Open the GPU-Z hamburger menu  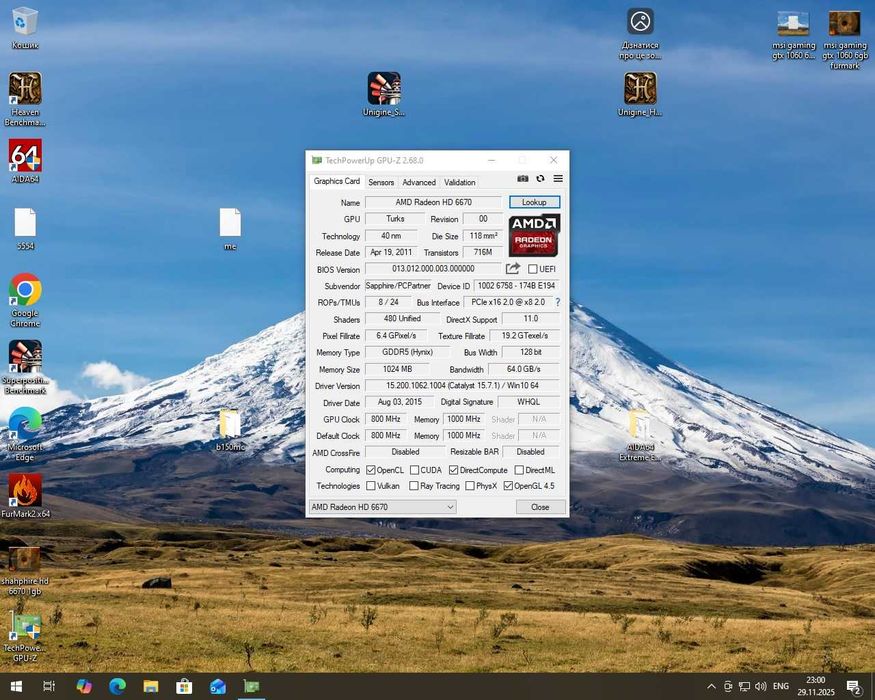click(x=558, y=179)
